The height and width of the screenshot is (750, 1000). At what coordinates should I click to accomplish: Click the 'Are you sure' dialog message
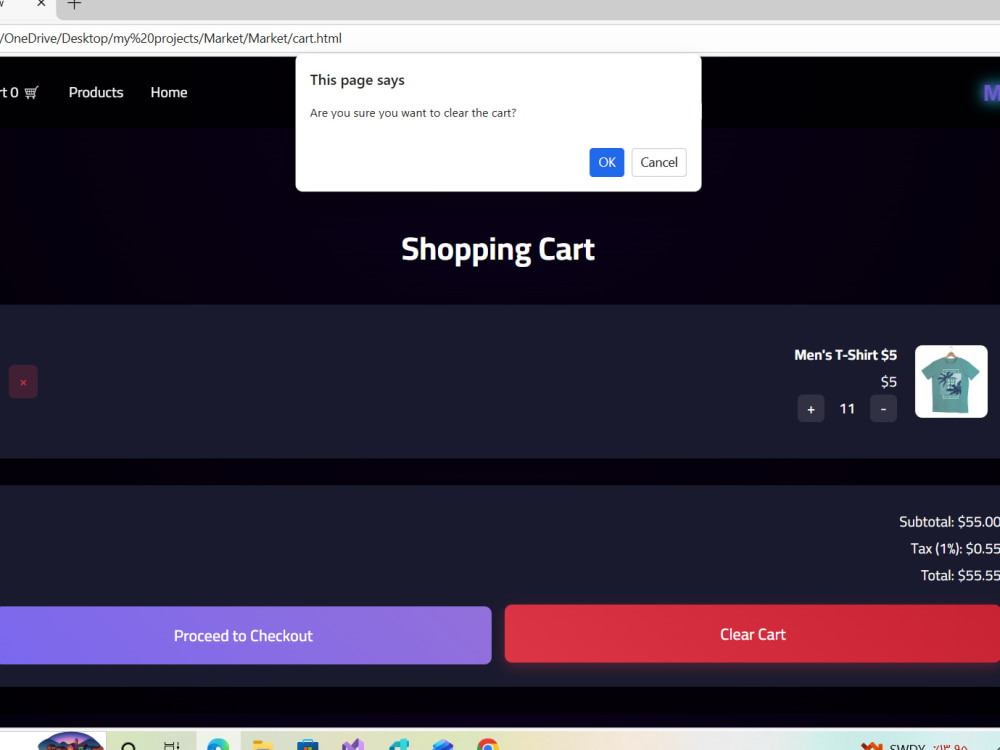[413, 113]
